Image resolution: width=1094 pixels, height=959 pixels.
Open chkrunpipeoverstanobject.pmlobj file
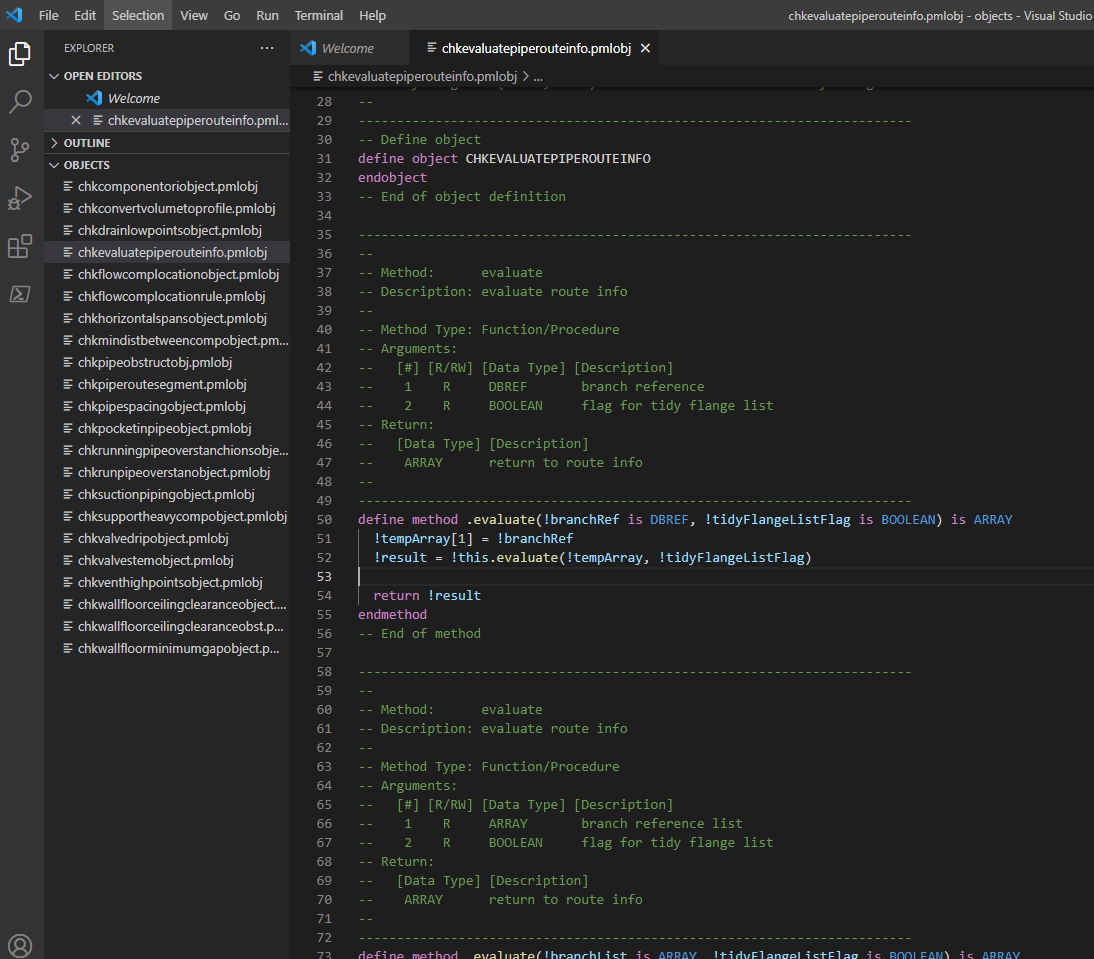point(174,472)
